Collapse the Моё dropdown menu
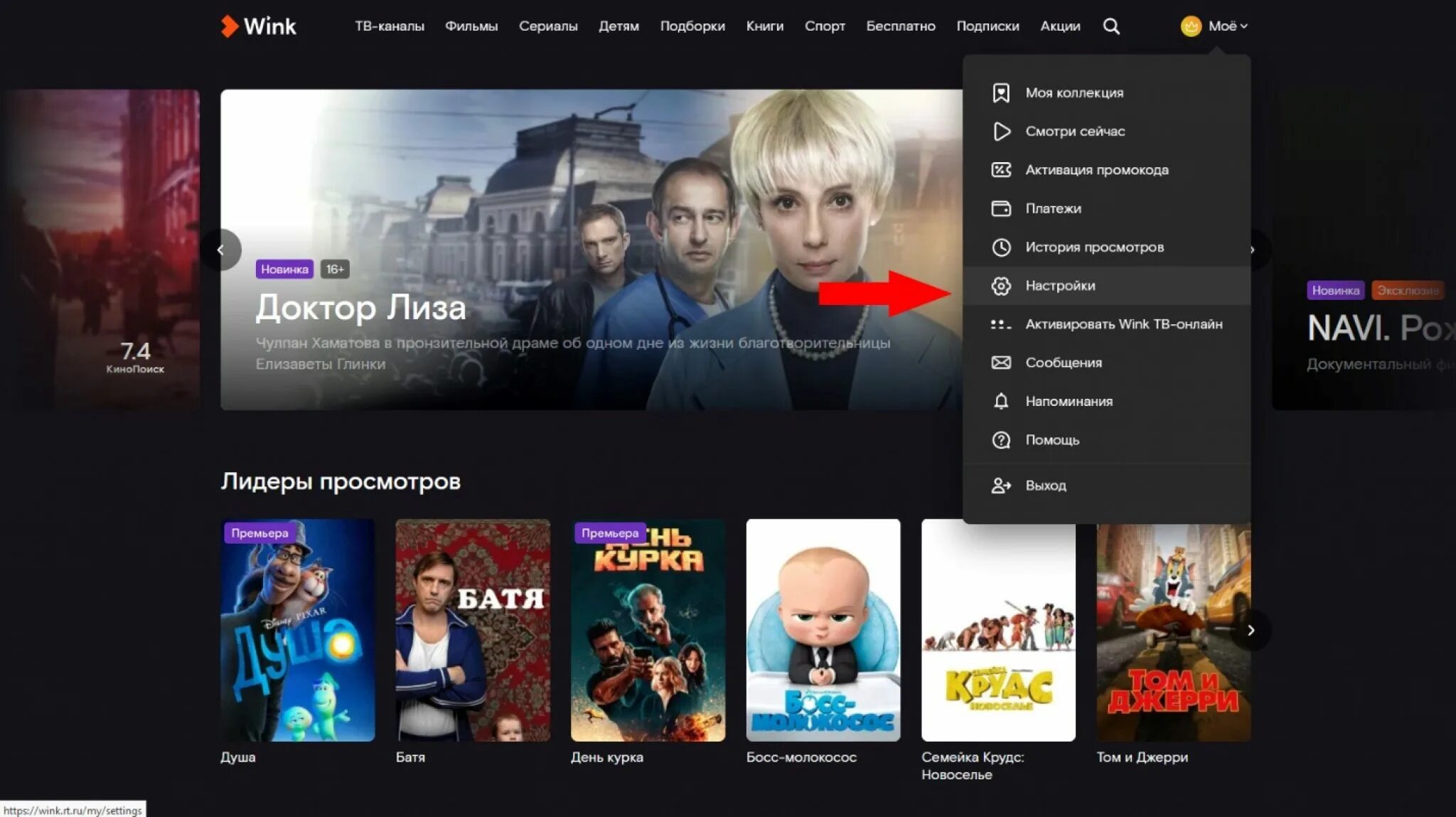This screenshot has width=1456, height=817. click(1228, 26)
